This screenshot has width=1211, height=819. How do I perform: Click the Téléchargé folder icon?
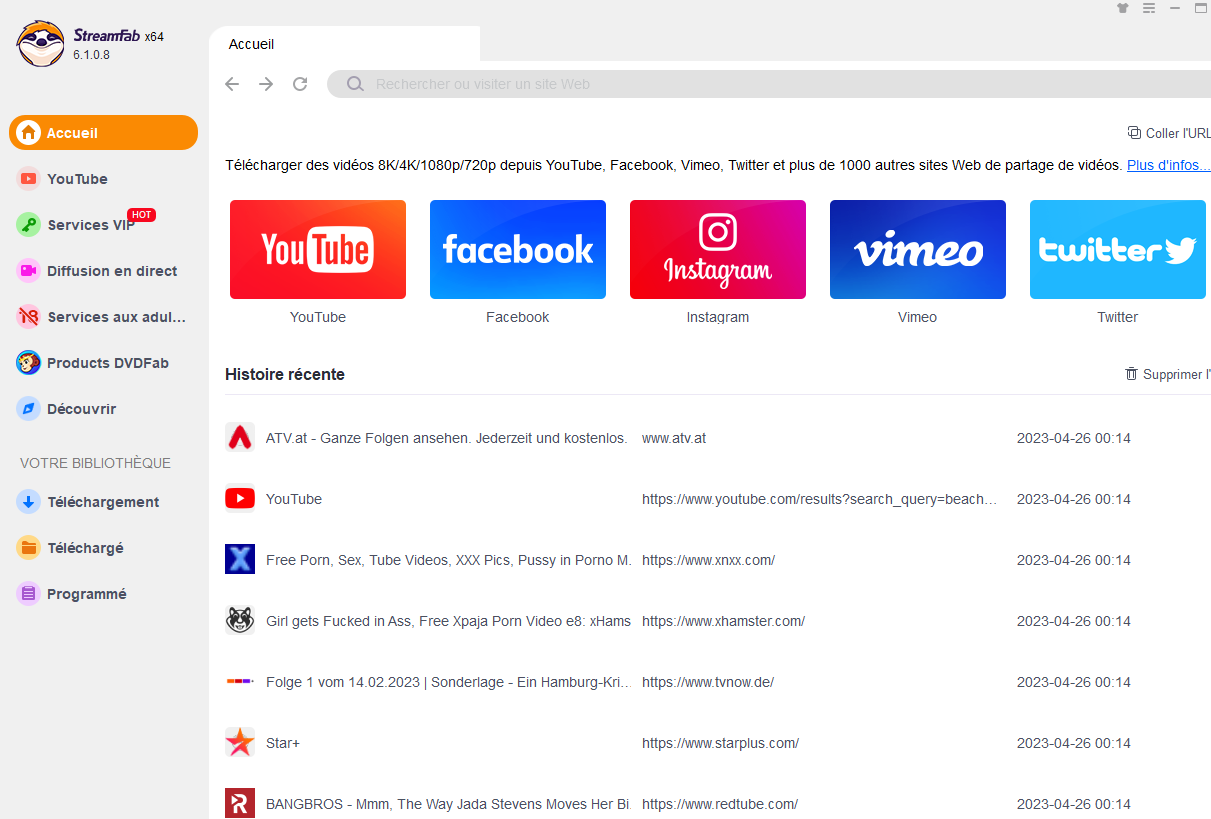(29, 548)
